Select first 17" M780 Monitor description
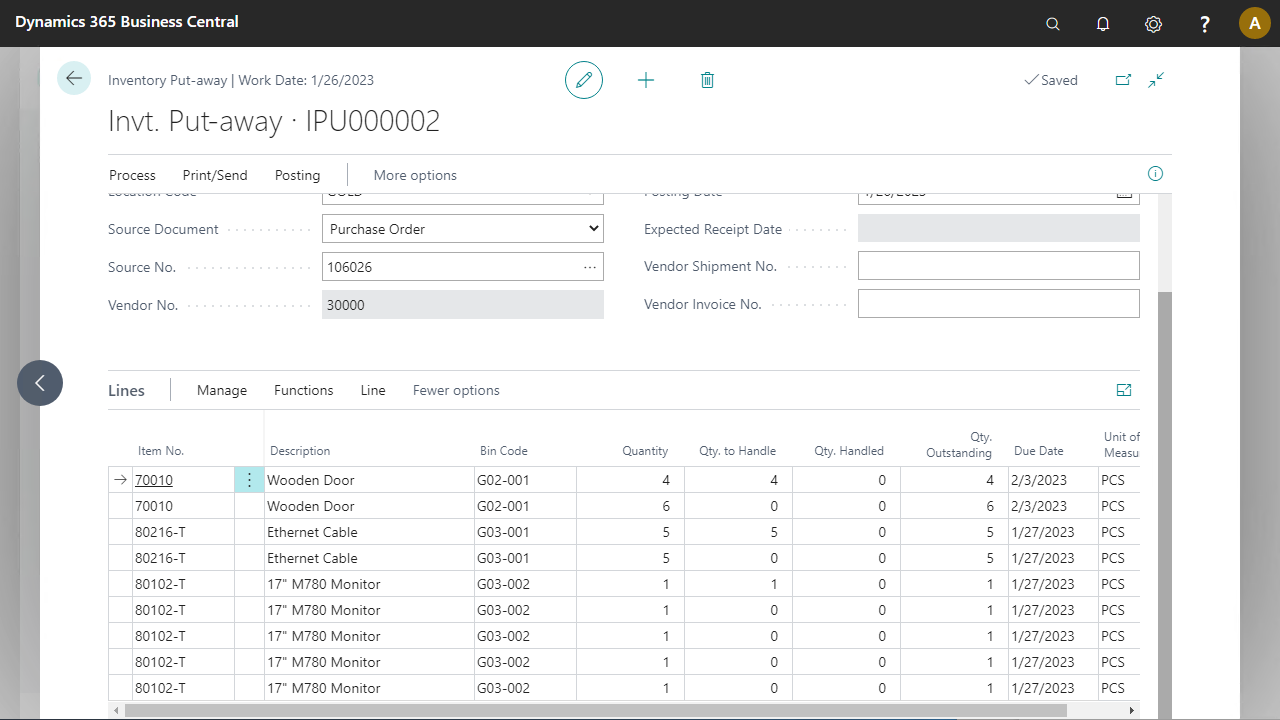1280x720 pixels. pyautogui.click(x=369, y=584)
